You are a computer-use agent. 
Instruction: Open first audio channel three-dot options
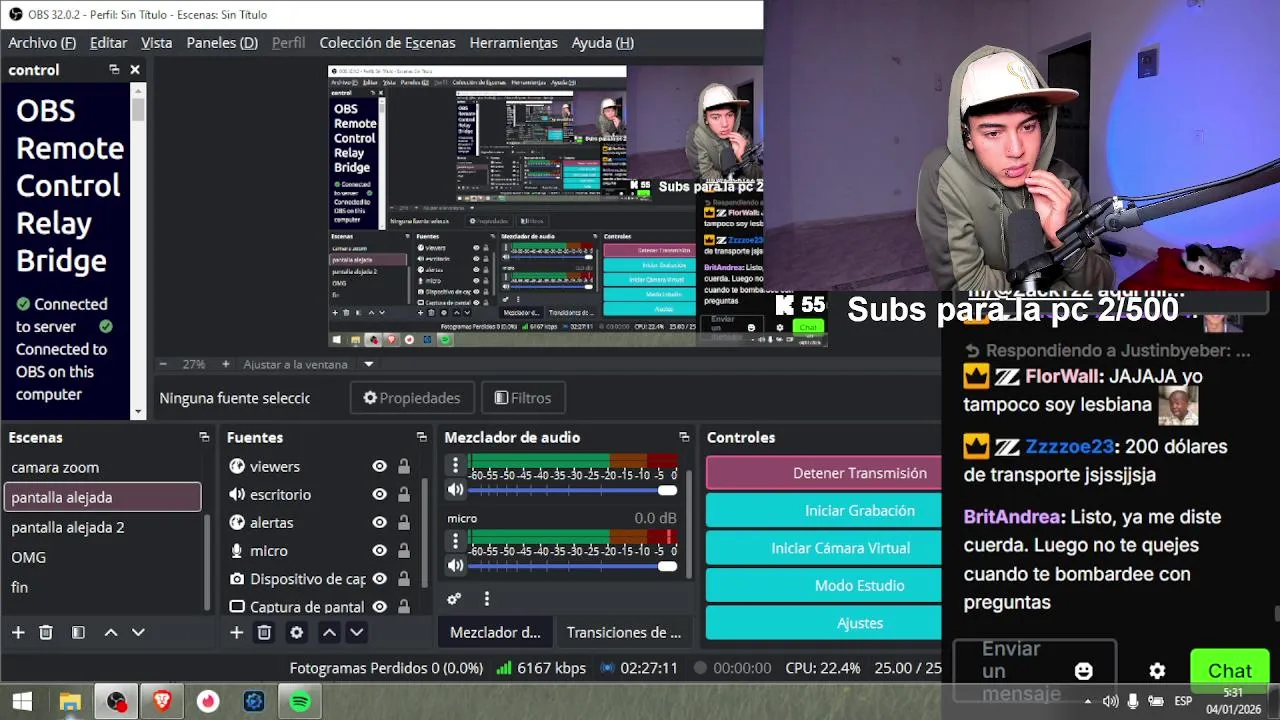[x=455, y=465]
